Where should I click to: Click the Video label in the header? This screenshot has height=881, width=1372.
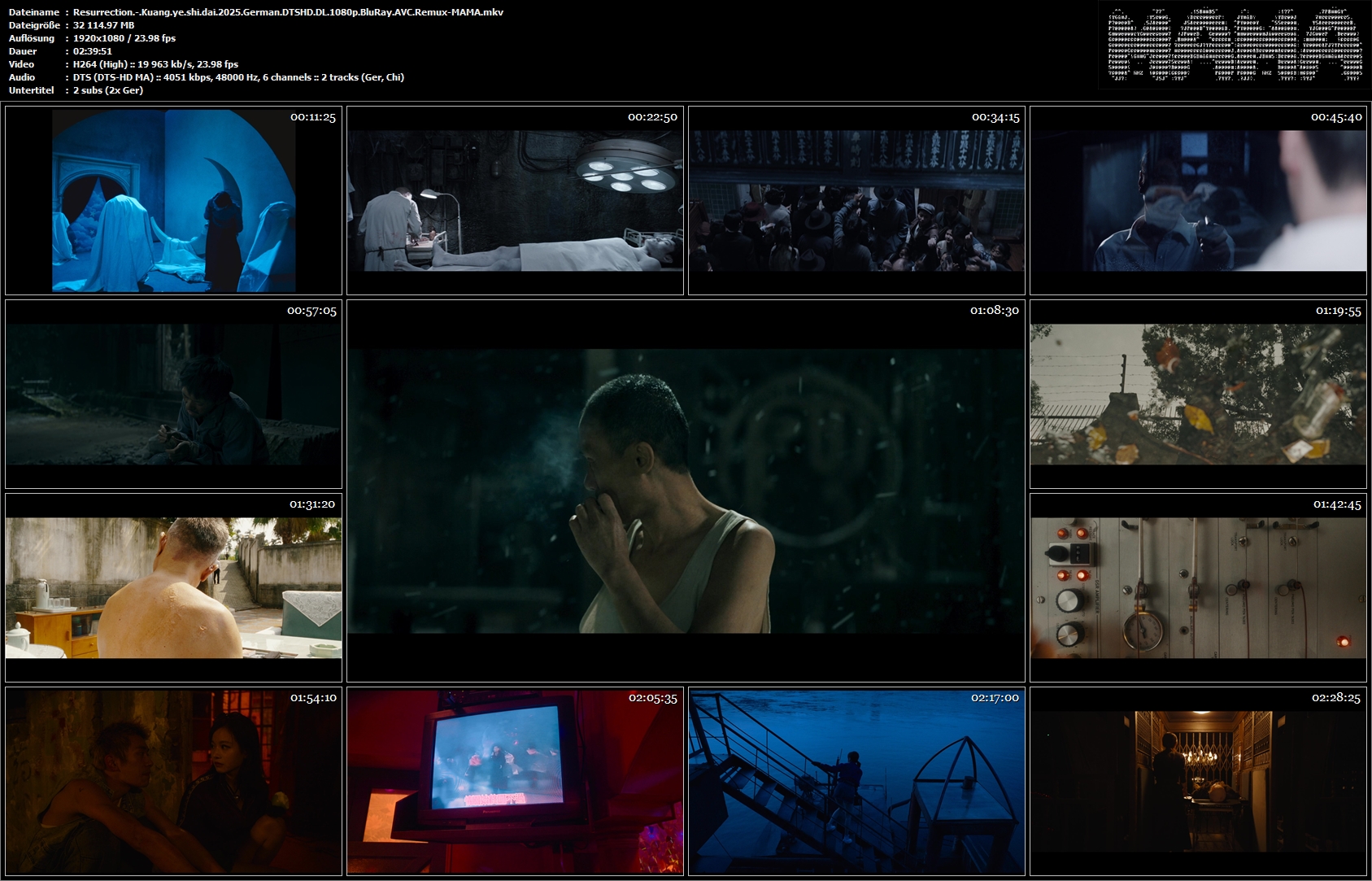pyautogui.click(x=22, y=64)
